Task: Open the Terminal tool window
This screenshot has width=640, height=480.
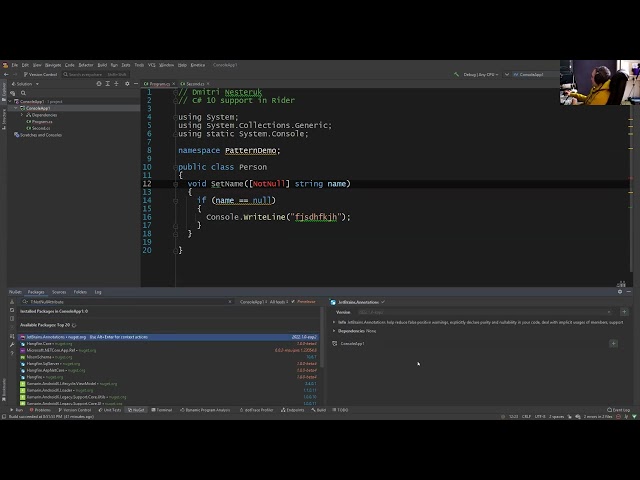Action: 162,410
